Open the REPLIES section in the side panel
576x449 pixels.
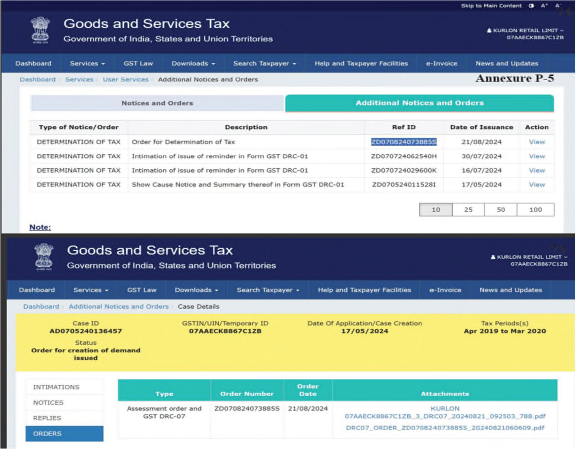pyautogui.click(x=64, y=418)
